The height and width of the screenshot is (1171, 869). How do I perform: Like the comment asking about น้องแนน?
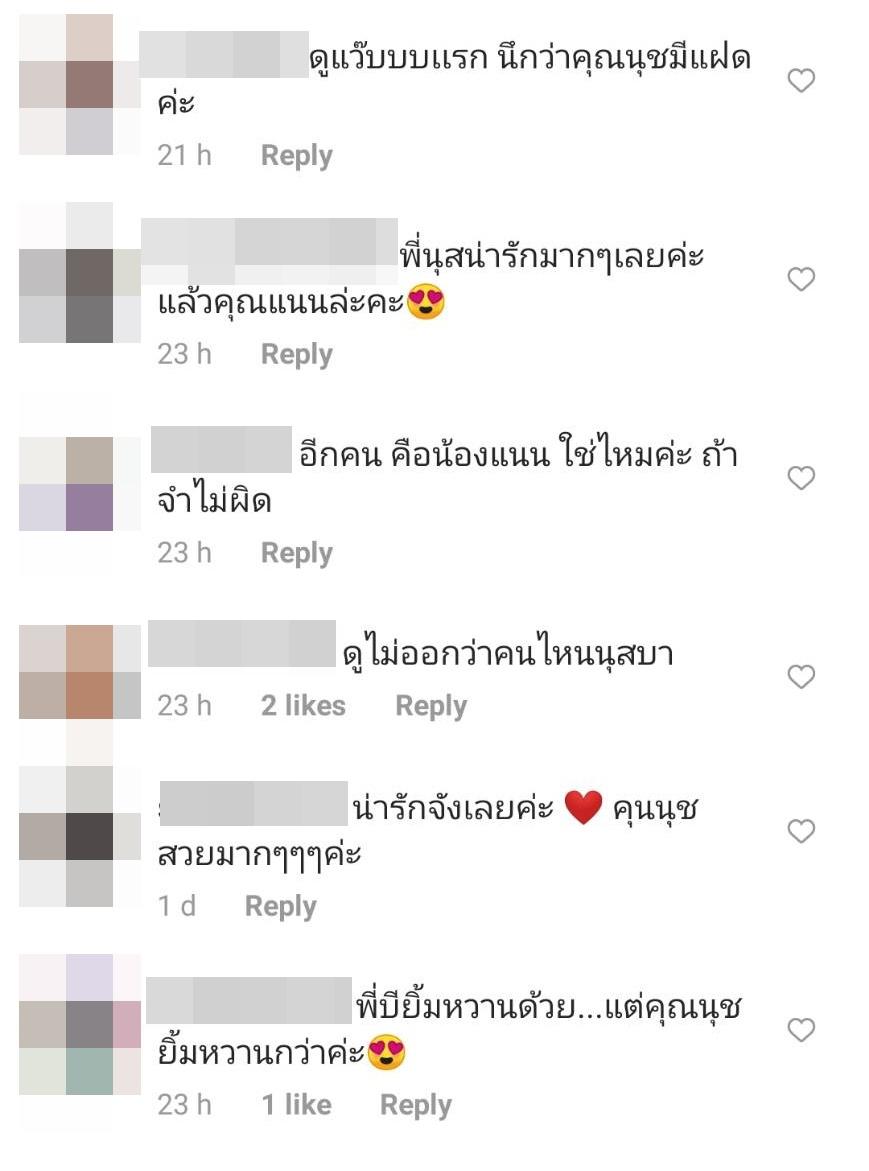(x=801, y=477)
